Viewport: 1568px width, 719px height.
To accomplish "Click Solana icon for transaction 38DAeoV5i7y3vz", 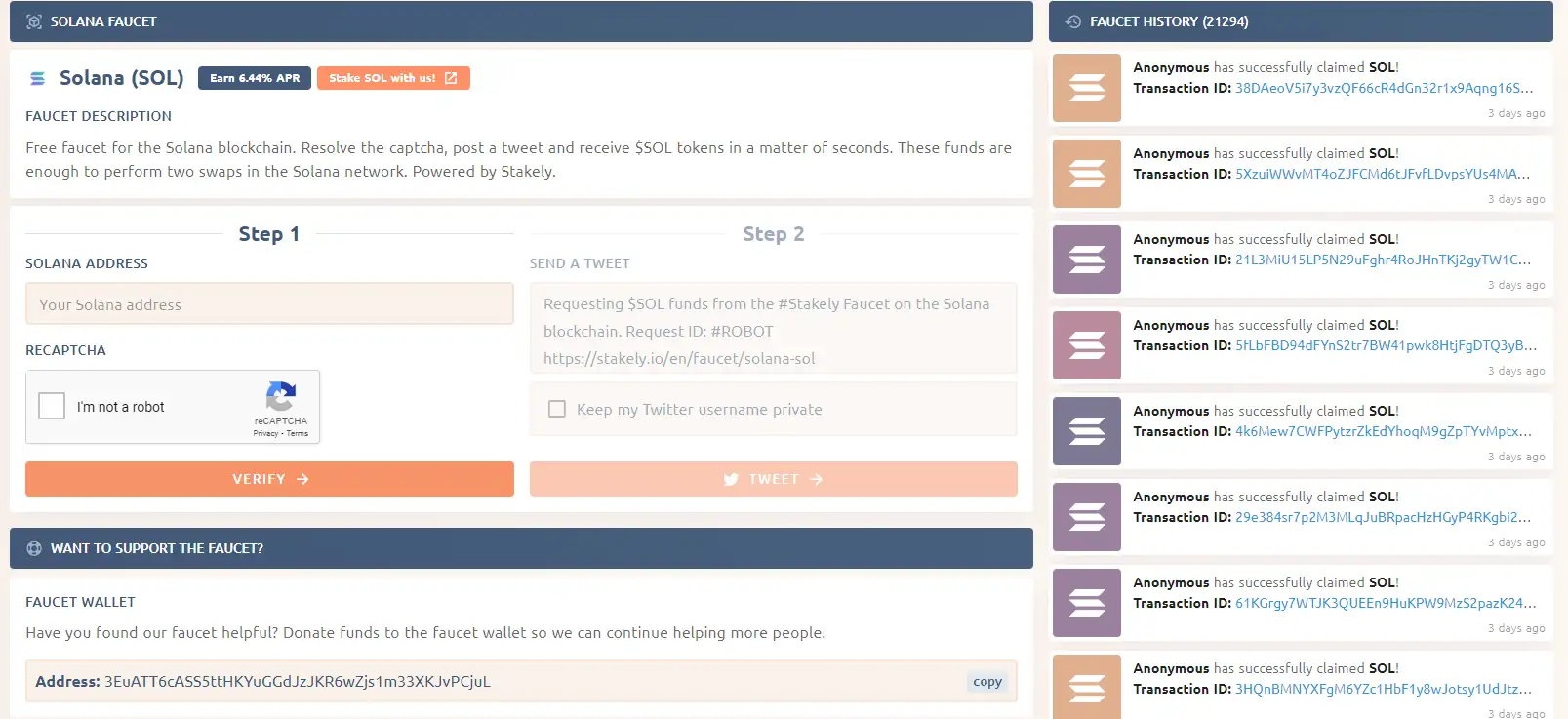I will 1087,88.
